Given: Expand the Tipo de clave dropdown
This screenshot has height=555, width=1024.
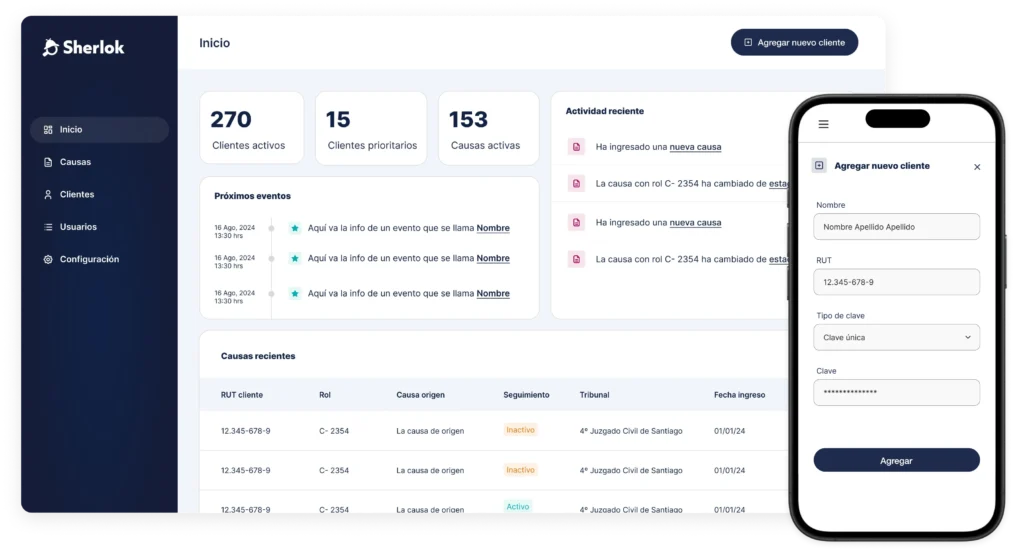Looking at the screenshot, I should pos(896,338).
